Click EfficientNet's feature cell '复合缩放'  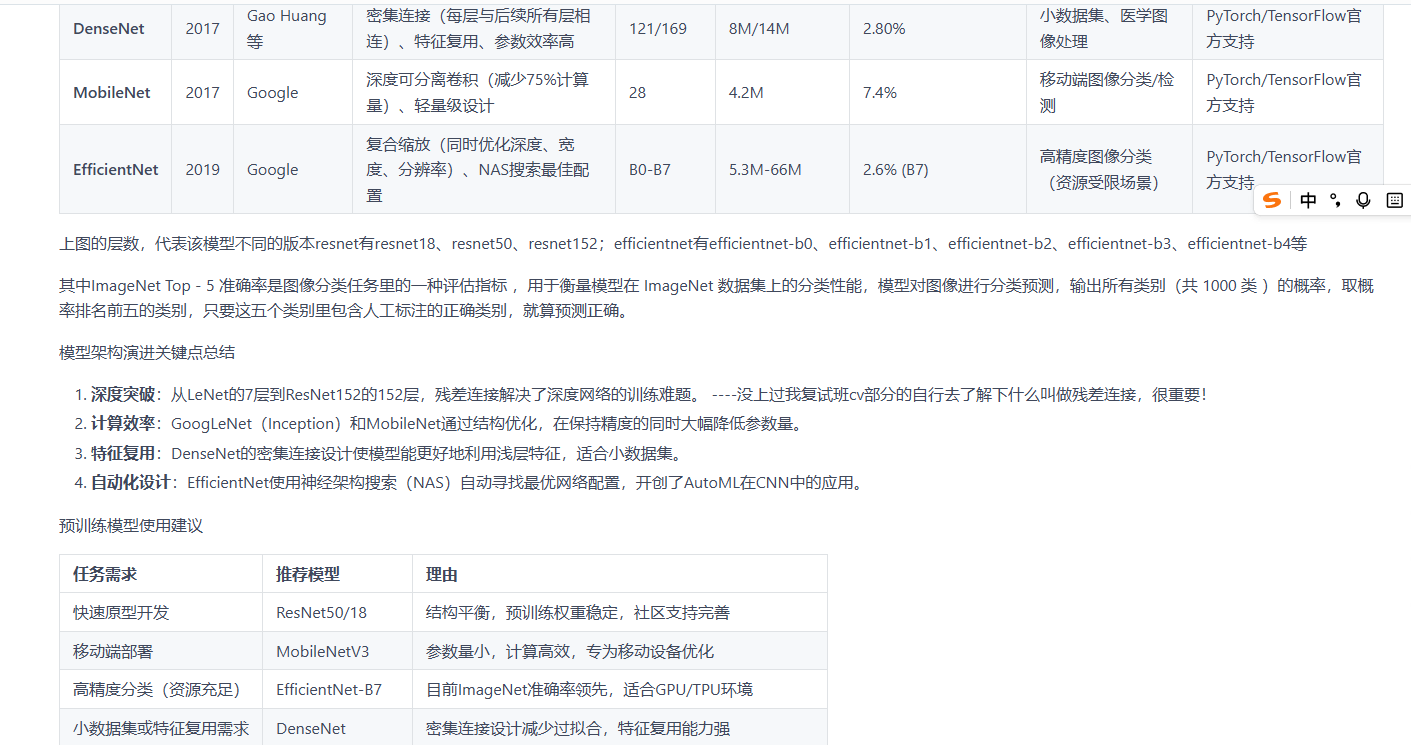click(x=484, y=170)
